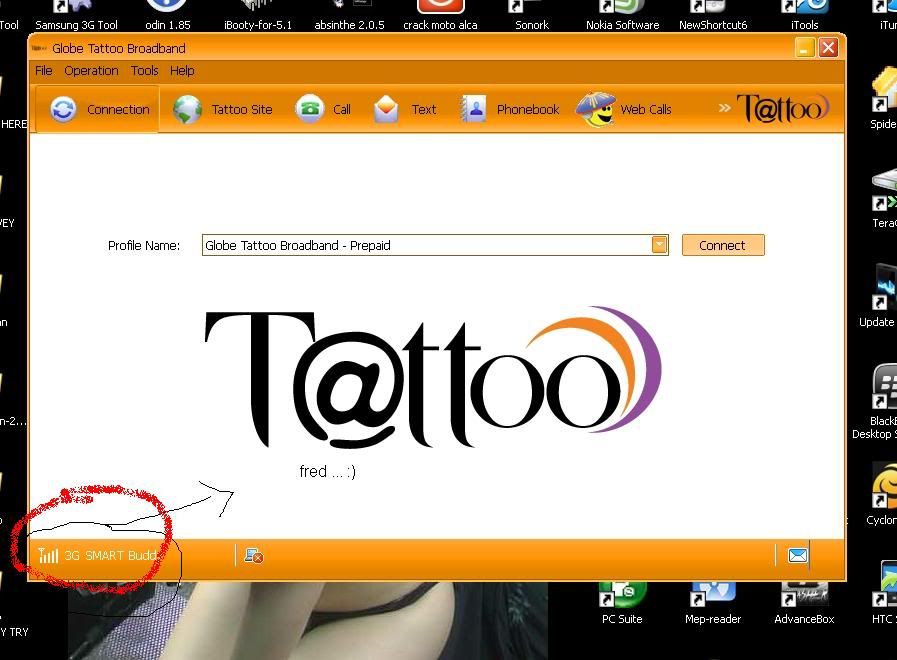Click the Tattoo logo in the toolbar
897x660 pixels.
pos(783,109)
